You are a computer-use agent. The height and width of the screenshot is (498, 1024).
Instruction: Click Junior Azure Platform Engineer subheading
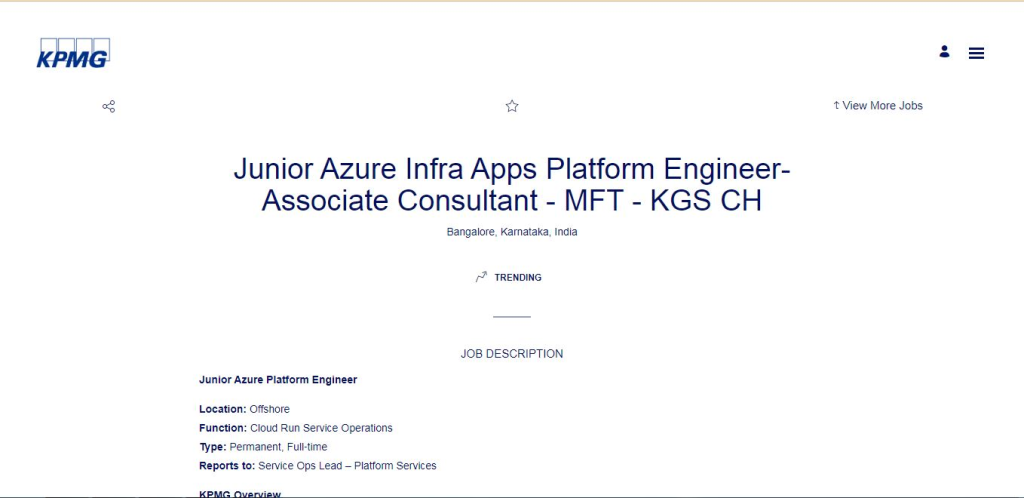pos(278,380)
